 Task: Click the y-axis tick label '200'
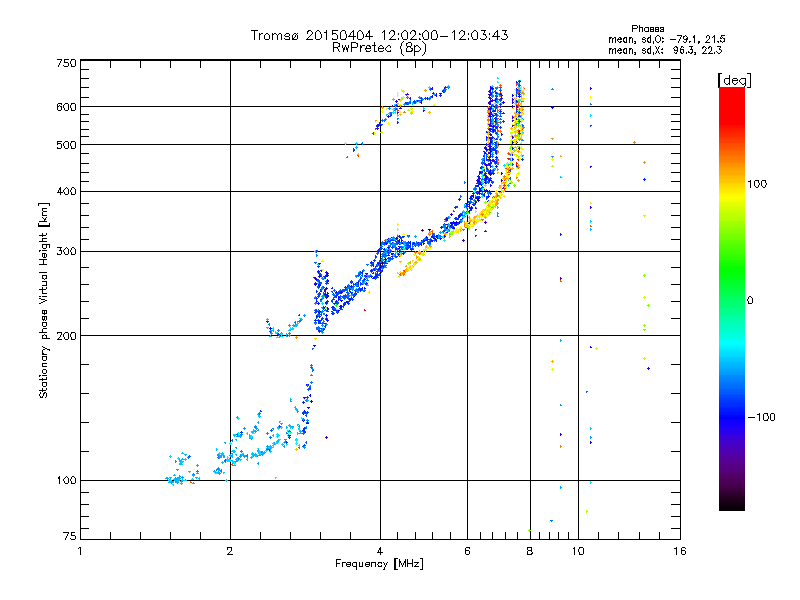pyautogui.click(x=66, y=336)
